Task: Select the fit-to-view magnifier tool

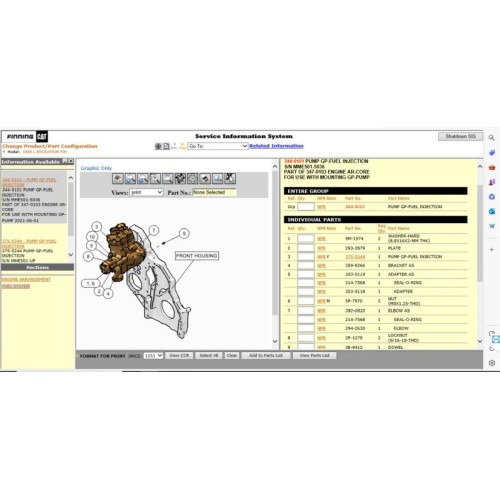Action: [x=168, y=179]
